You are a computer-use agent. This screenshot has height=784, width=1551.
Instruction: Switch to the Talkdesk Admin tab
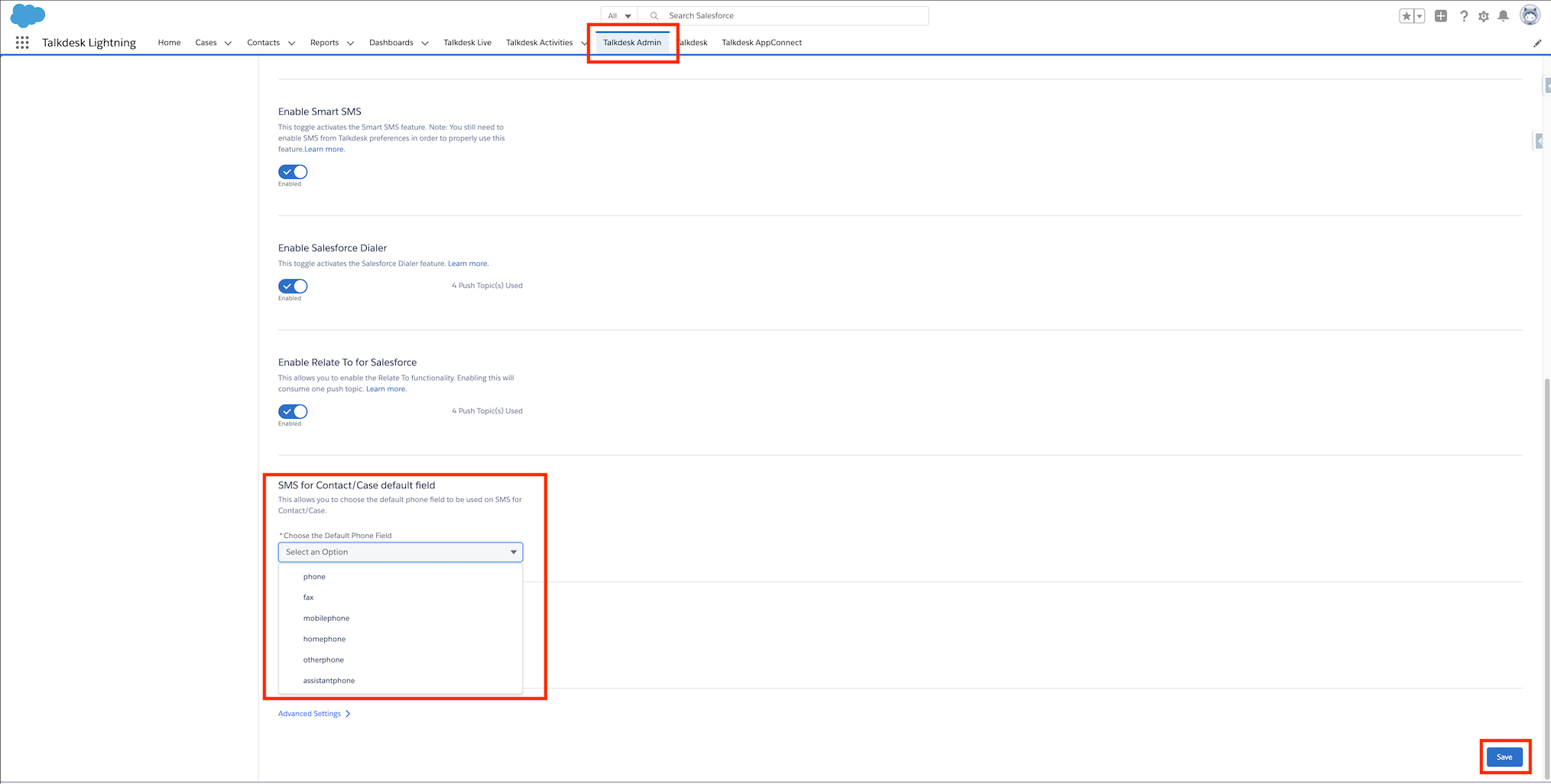point(632,43)
